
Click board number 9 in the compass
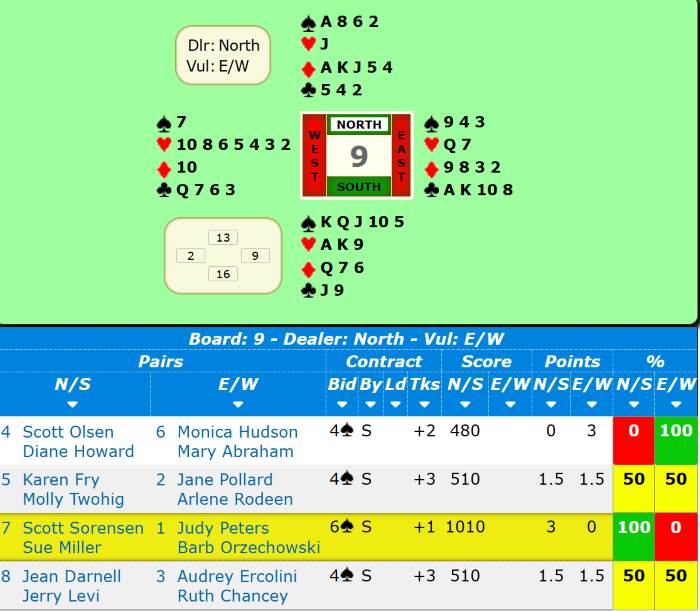point(358,156)
